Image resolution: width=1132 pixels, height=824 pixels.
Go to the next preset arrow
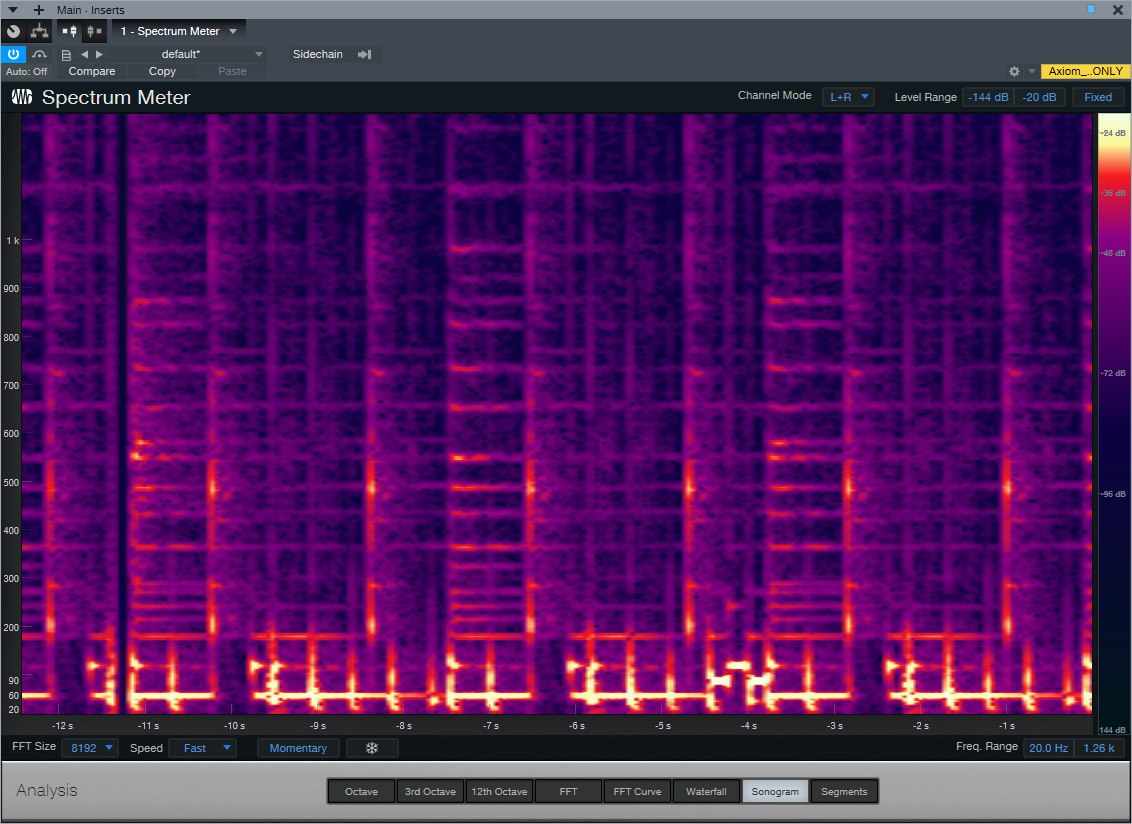[x=99, y=54]
